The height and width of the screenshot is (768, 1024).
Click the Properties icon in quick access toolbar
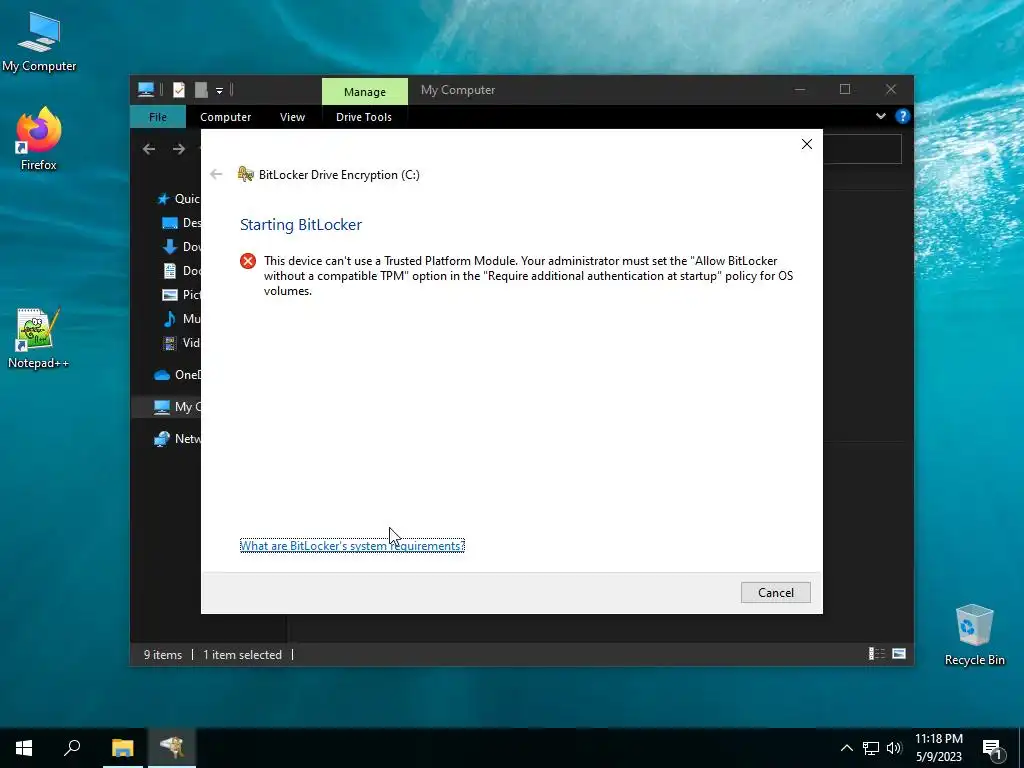[179, 90]
